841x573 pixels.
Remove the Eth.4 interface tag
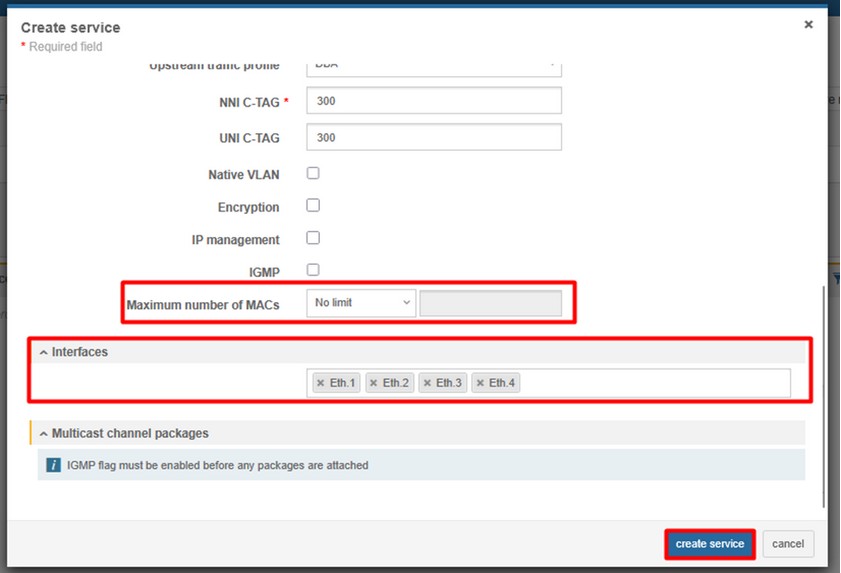coord(480,383)
